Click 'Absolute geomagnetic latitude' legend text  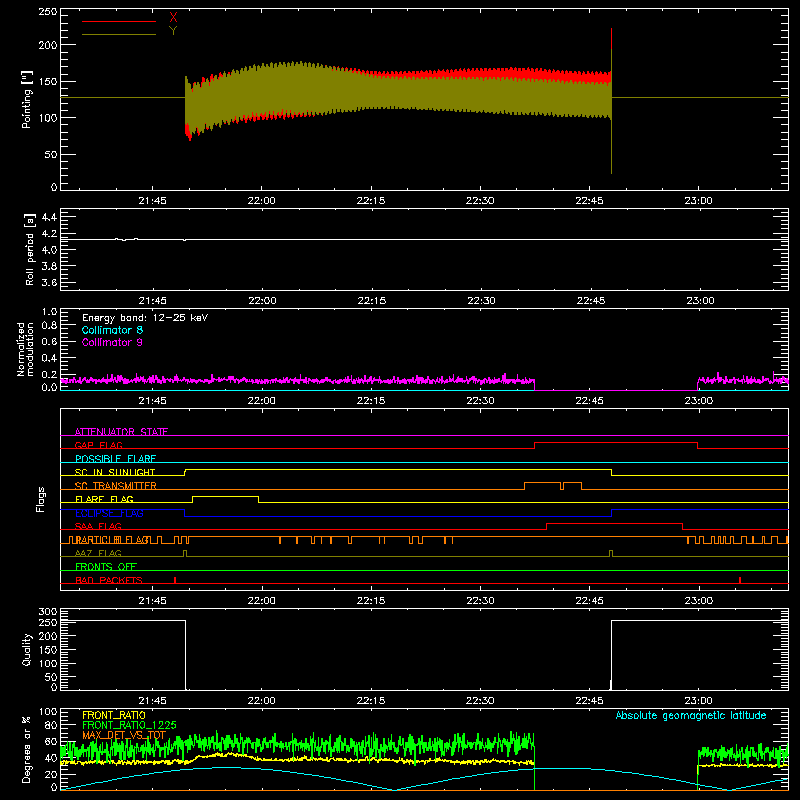pyautogui.click(x=691, y=716)
